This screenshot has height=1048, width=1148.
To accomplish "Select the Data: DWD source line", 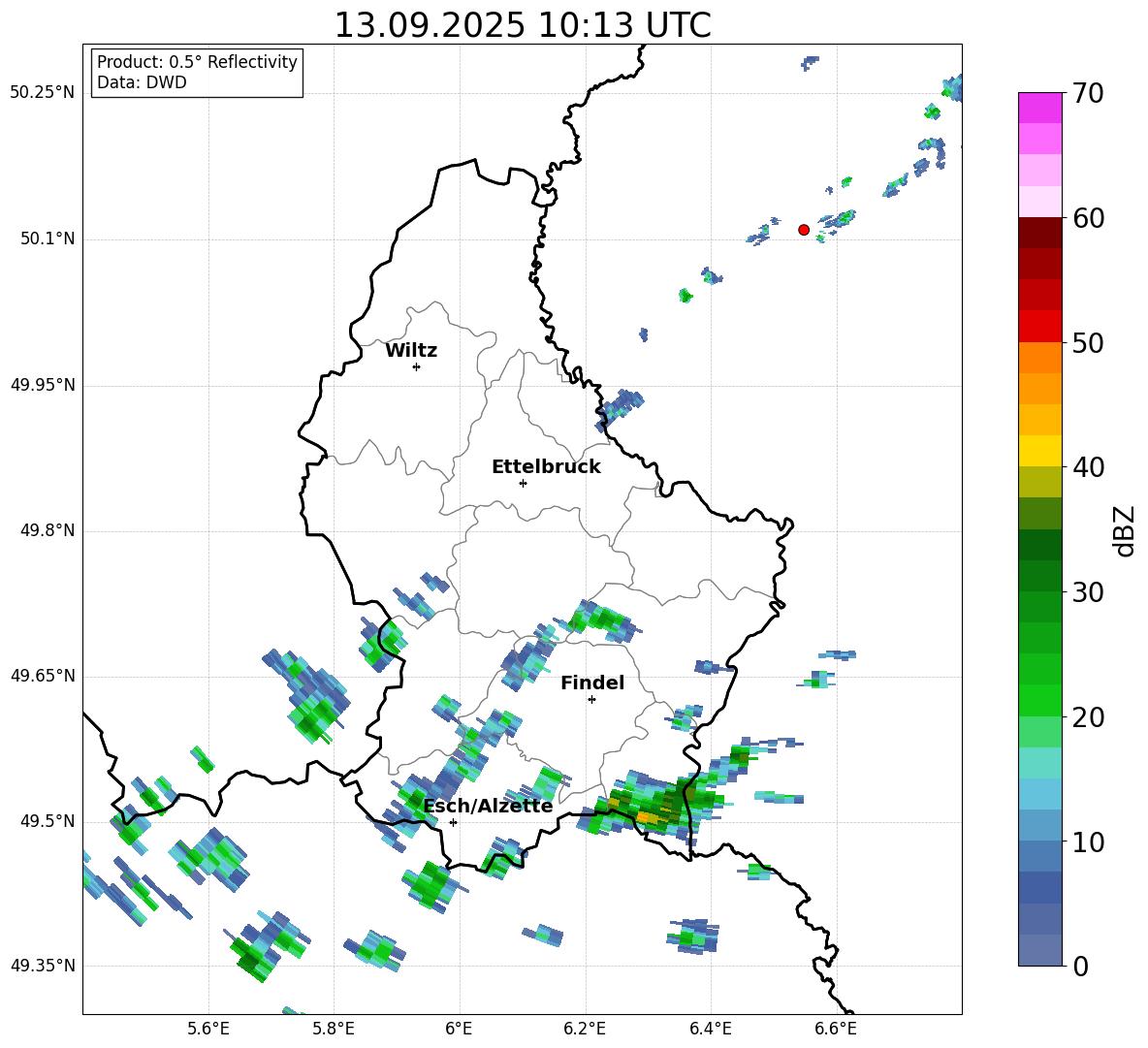I will tap(142, 82).
